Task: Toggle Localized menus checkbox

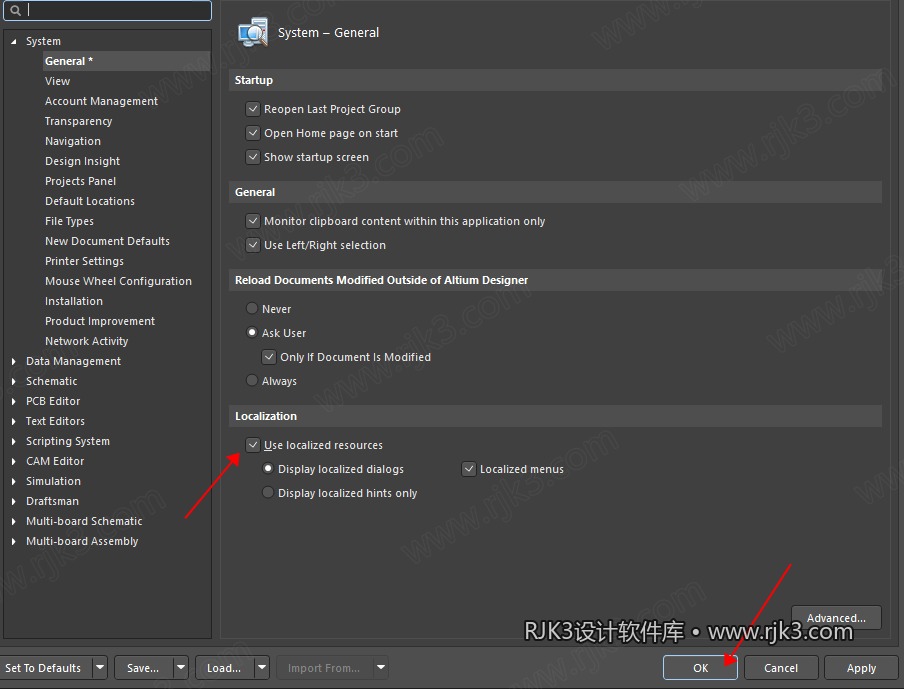Action: [x=469, y=469]
